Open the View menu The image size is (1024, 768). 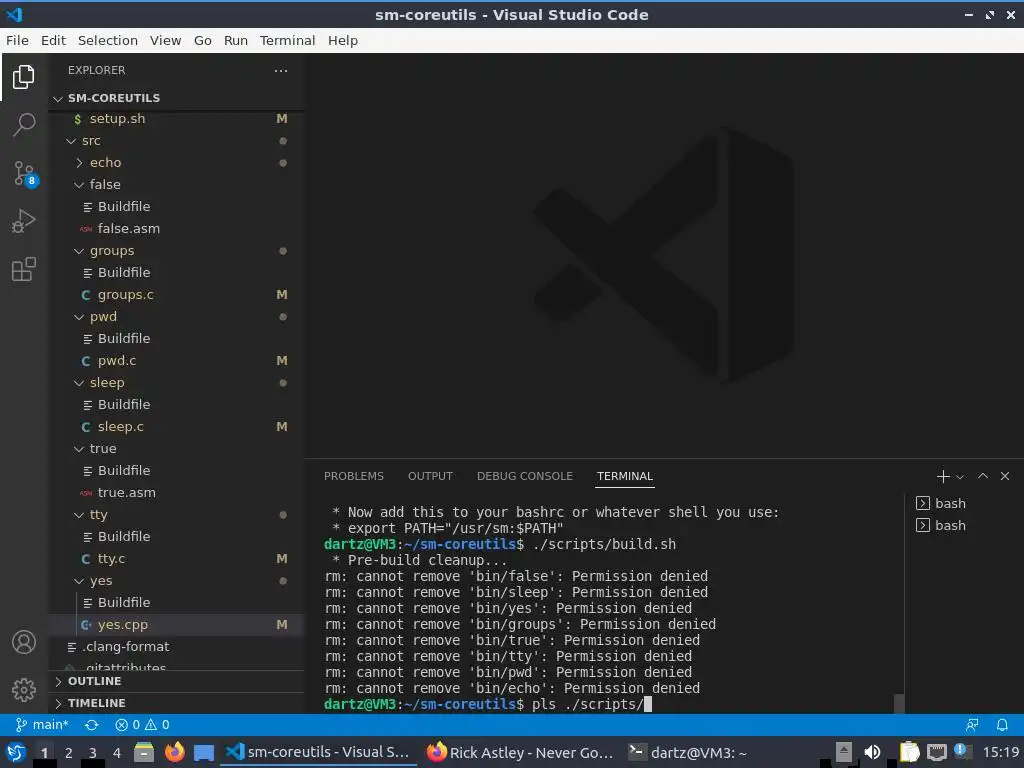pyautogui.click(x=165, y=40)
